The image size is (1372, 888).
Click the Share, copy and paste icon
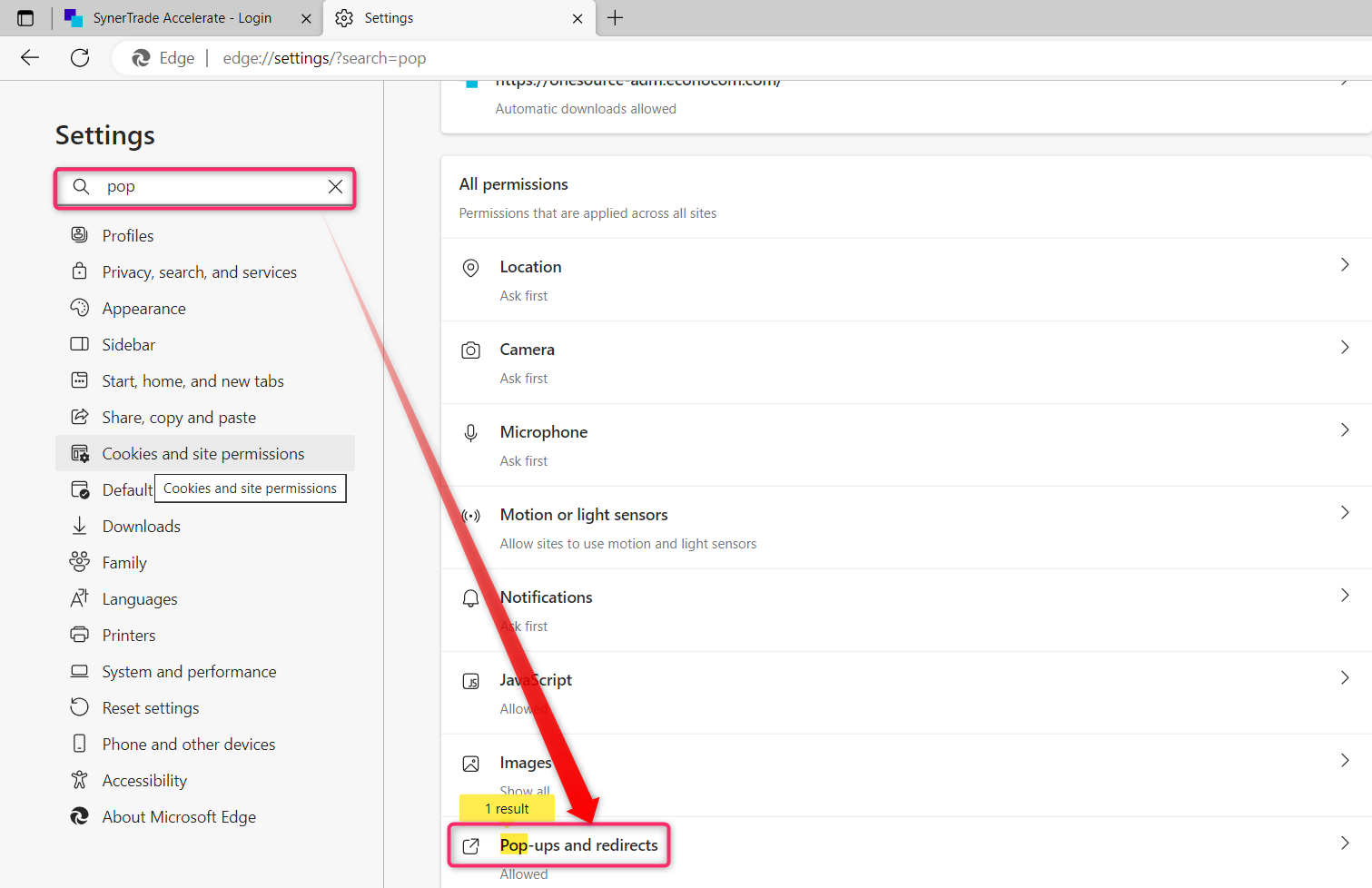tap(80, 417)
